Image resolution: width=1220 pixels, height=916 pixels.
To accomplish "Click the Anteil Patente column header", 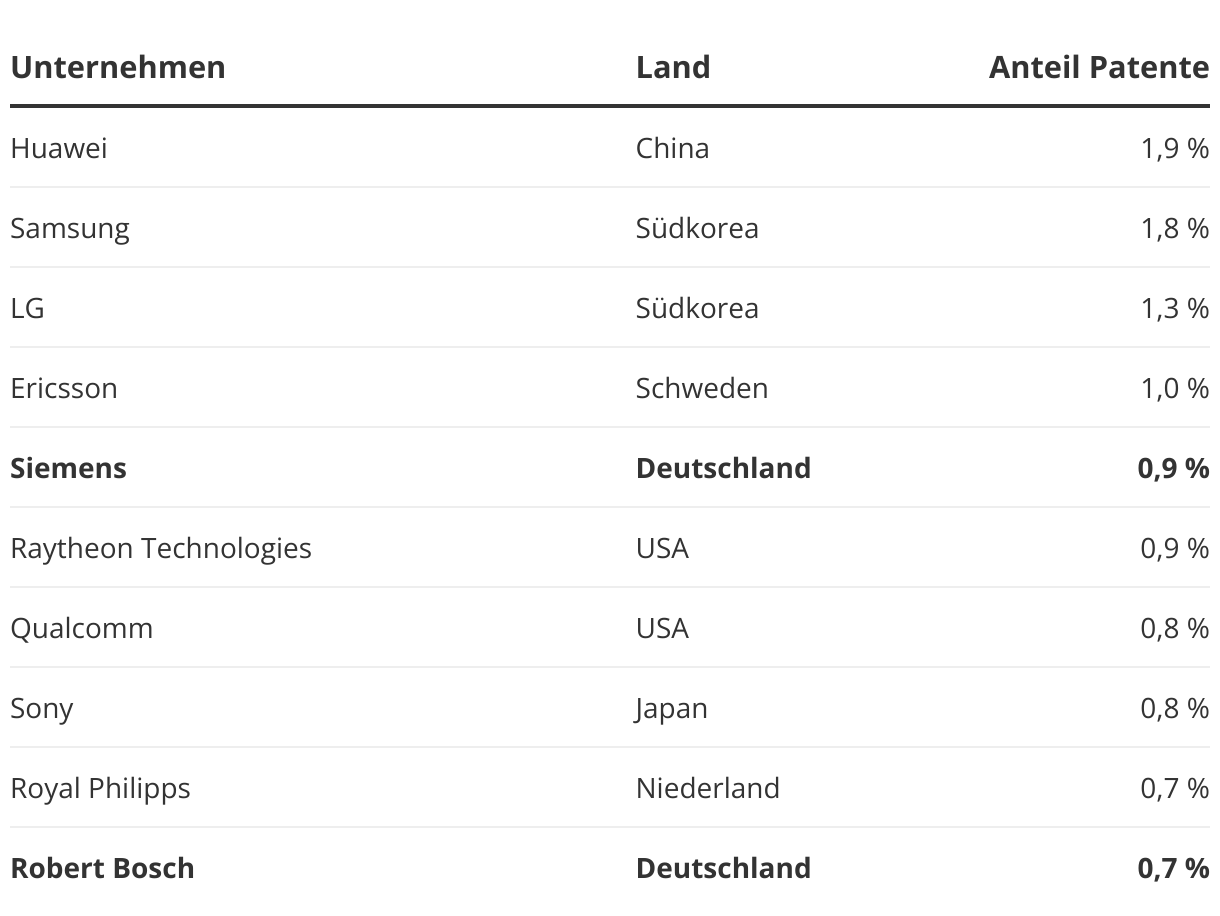I will point(1099,67).
